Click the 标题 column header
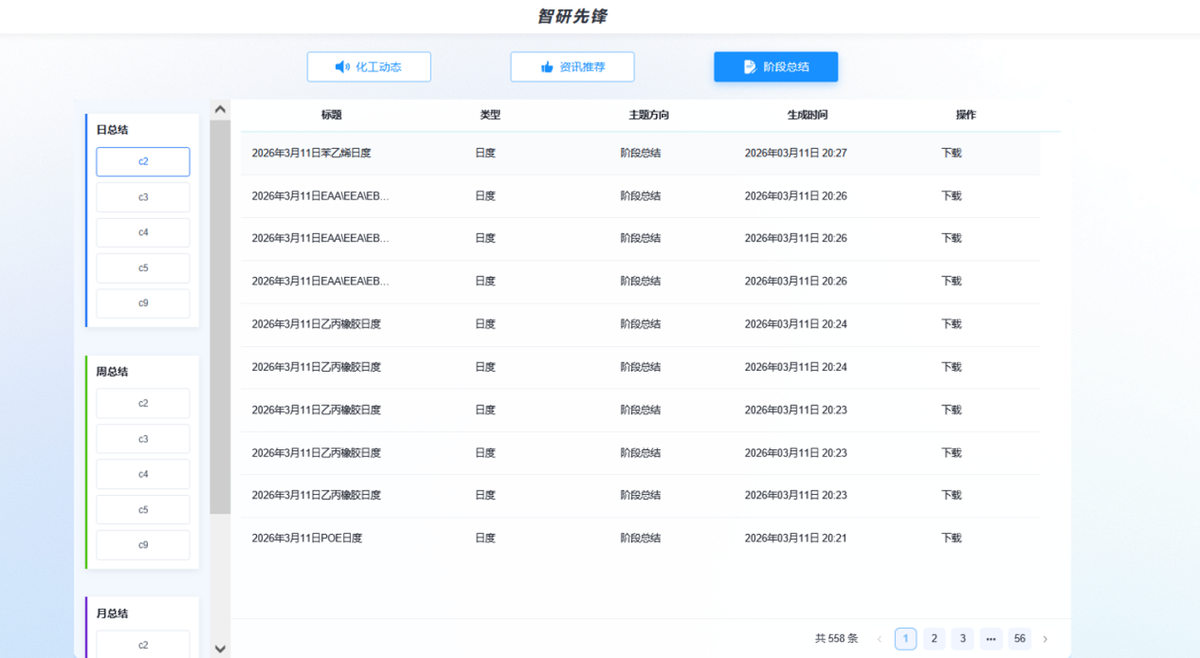Screen dimensions: 1200x658 [331, 115]
